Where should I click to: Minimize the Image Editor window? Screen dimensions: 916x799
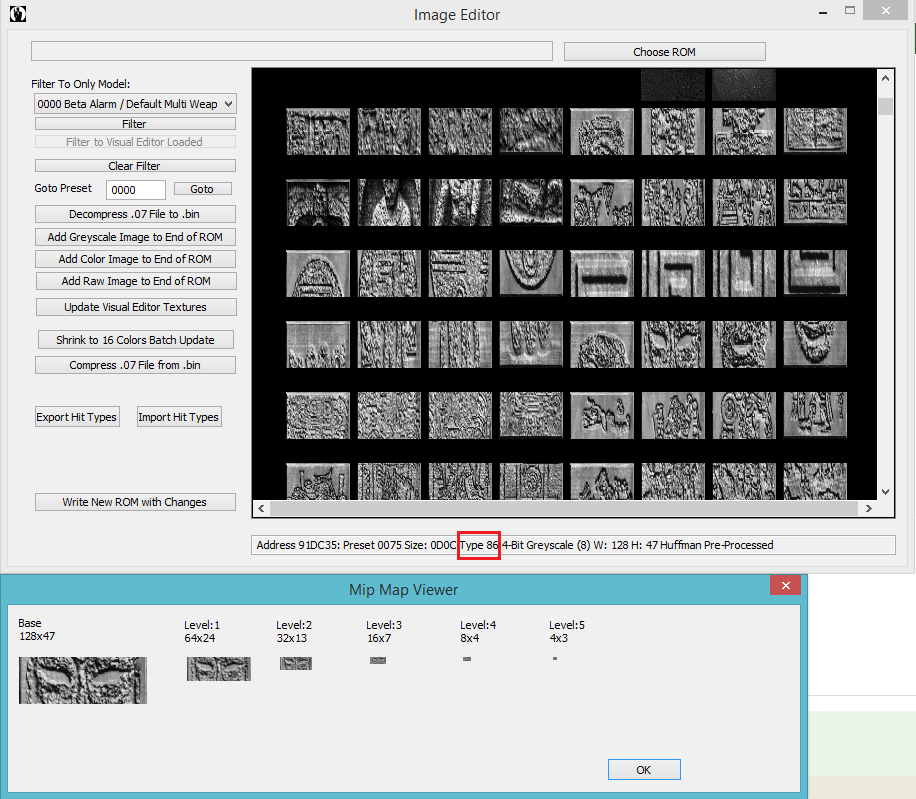tap(823, 11)
